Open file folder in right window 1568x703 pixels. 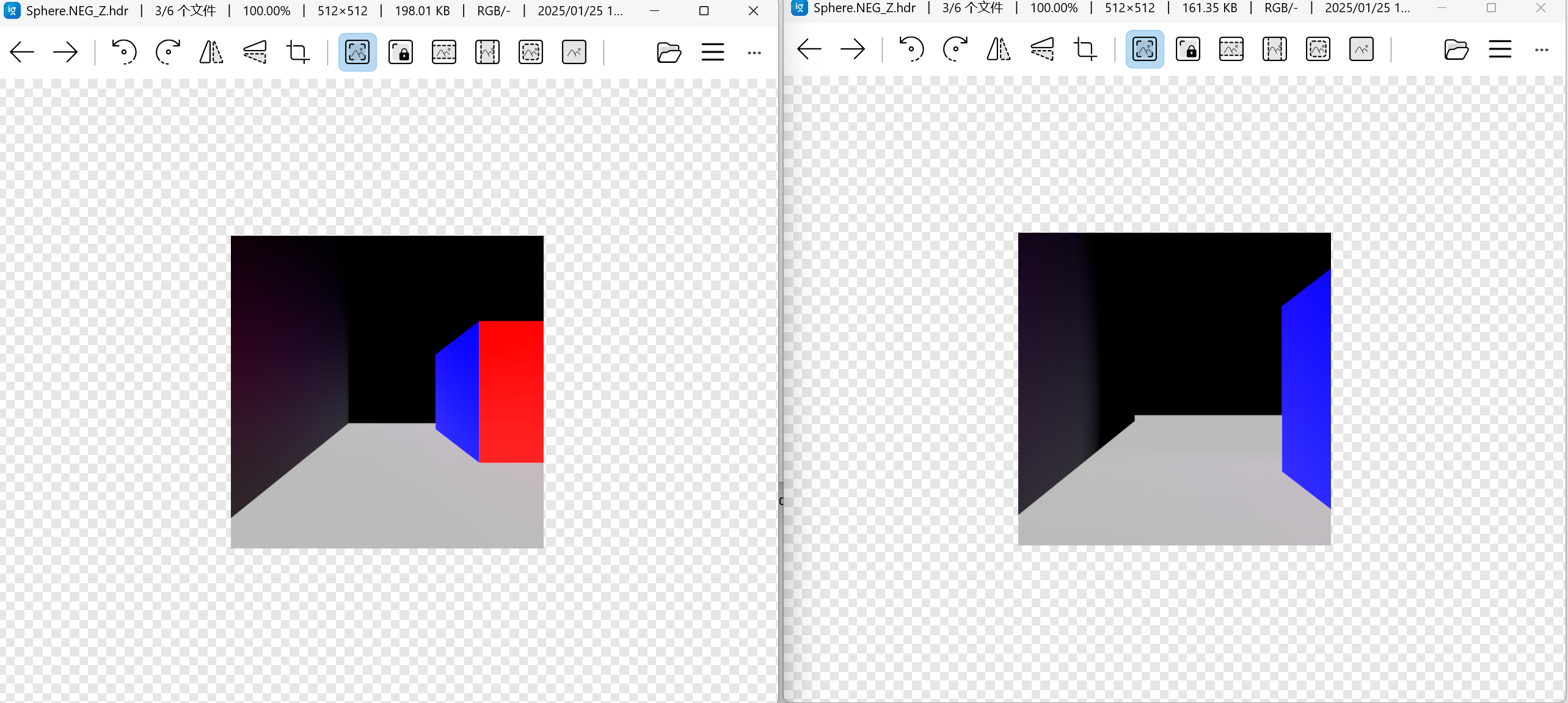click(1456, 49)
